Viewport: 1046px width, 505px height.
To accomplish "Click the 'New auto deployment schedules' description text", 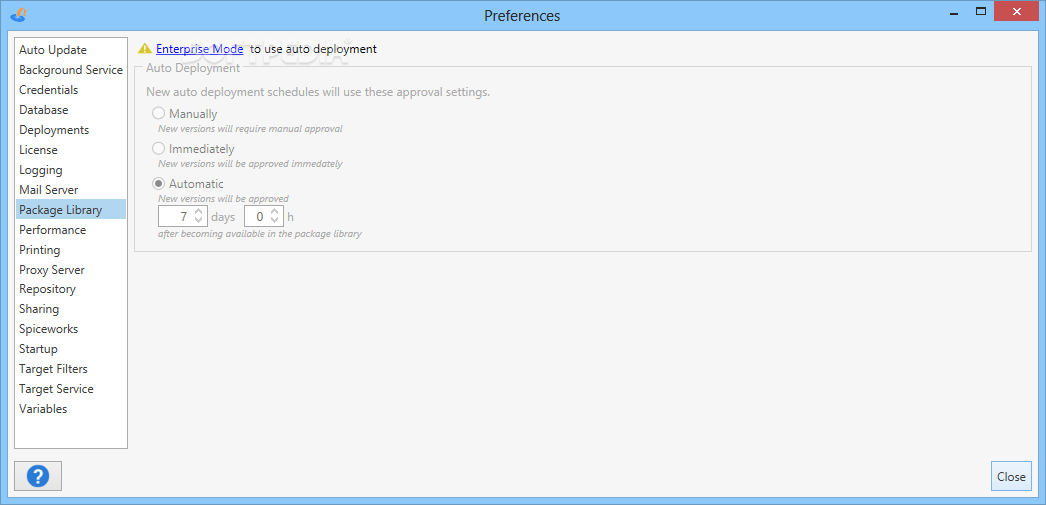I will 318,92.
